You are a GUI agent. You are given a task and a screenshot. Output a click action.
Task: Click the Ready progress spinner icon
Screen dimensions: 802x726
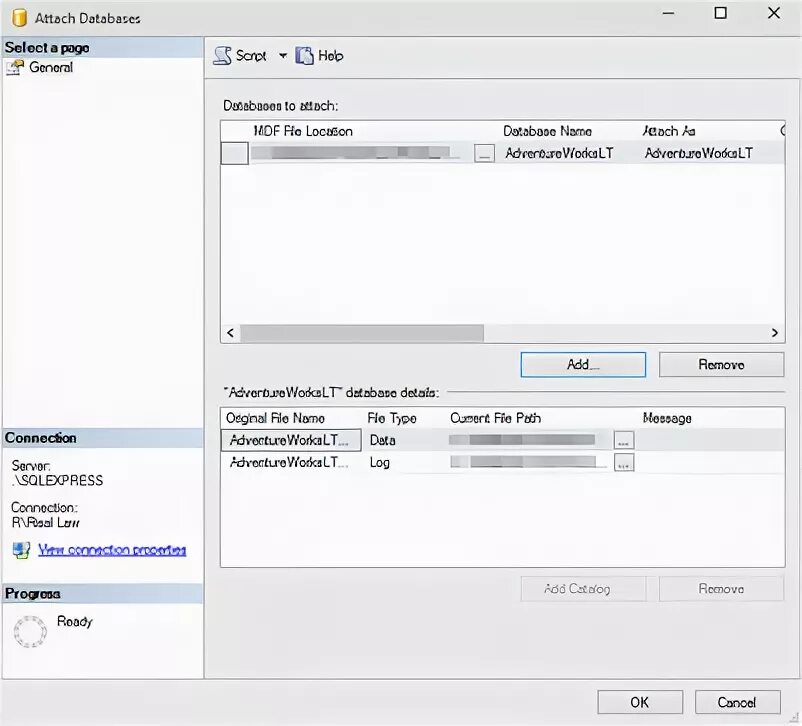pyautogui.click(x=30, y=631)
